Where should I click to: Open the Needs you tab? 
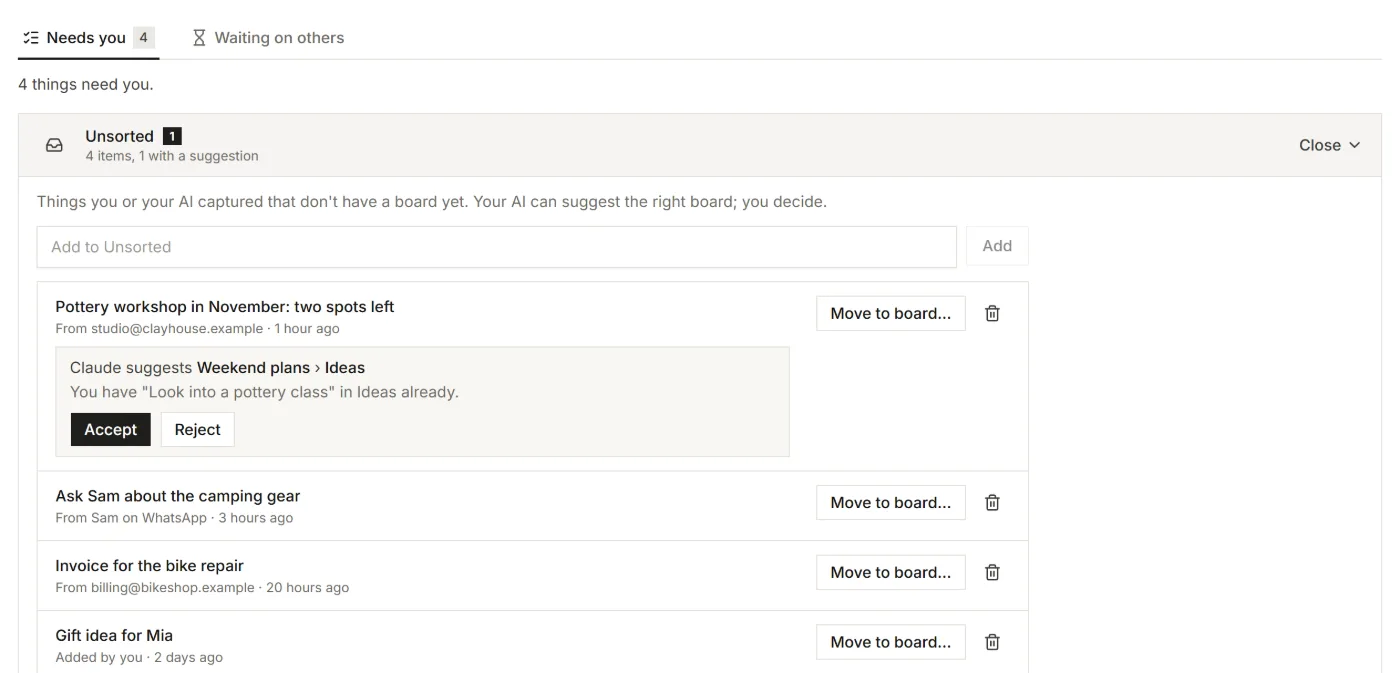pos(88,38)
